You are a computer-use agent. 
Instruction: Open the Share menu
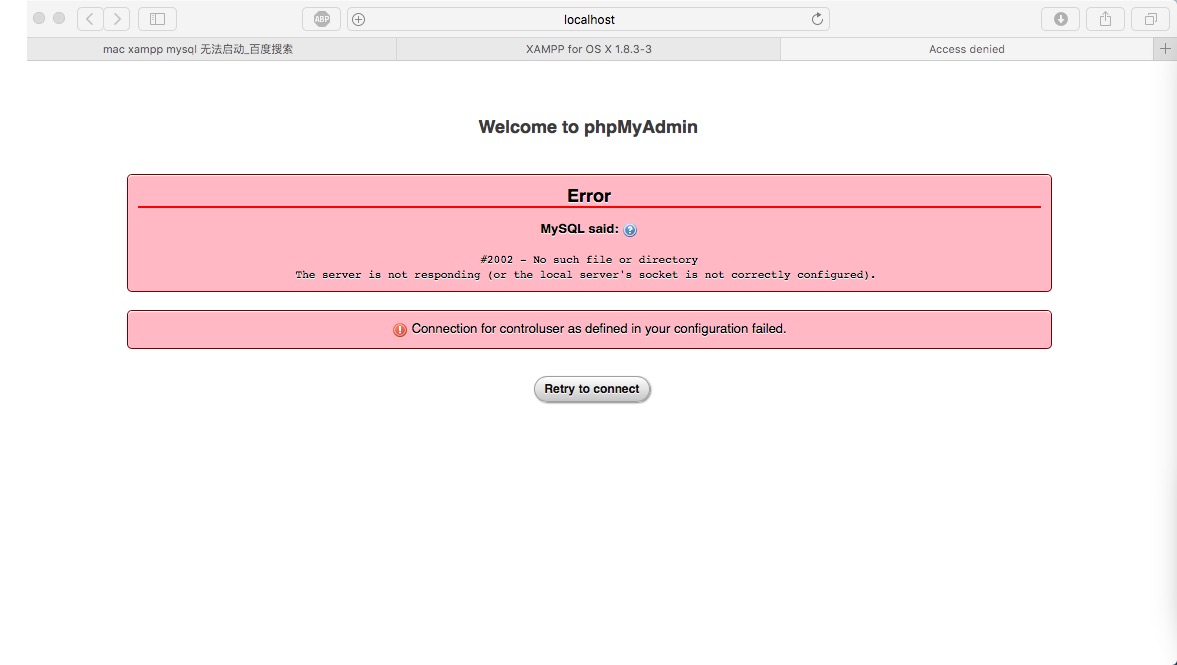(x=1105, y=20)
